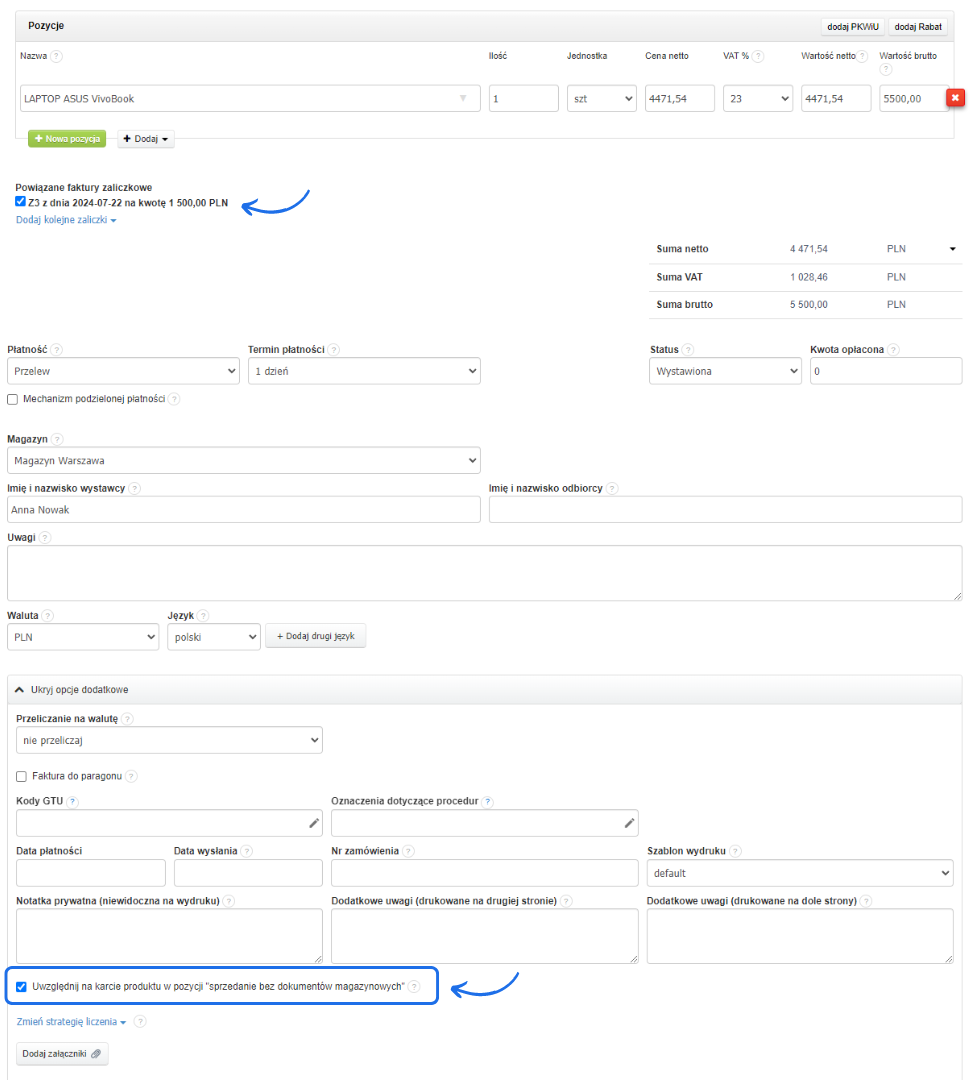Click help icon beside Magazyn label

point(57,439)
